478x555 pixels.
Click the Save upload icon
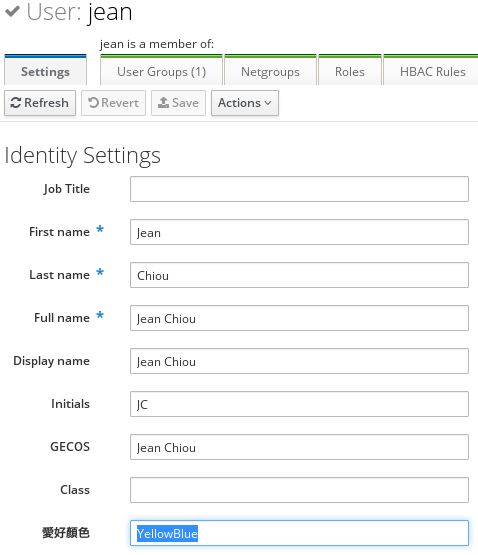[163, 102]
